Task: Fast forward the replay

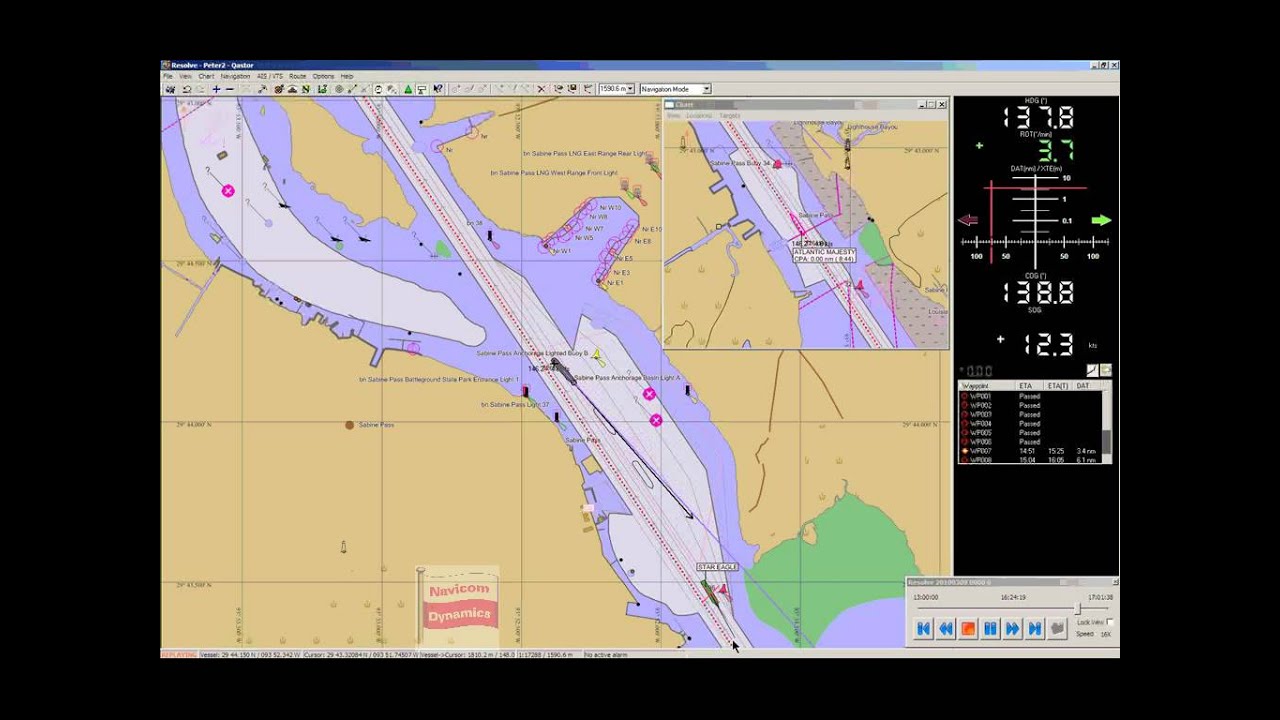Action: (1013, 628)
